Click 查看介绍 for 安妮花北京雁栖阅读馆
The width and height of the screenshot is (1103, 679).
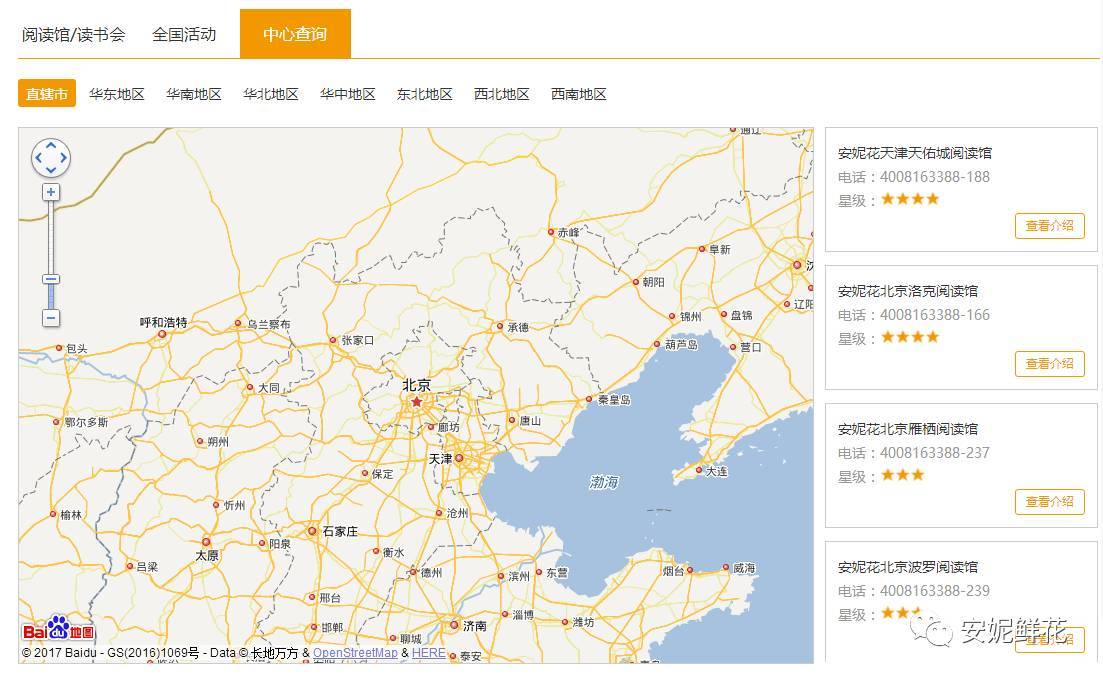(x=1049, y=501)
